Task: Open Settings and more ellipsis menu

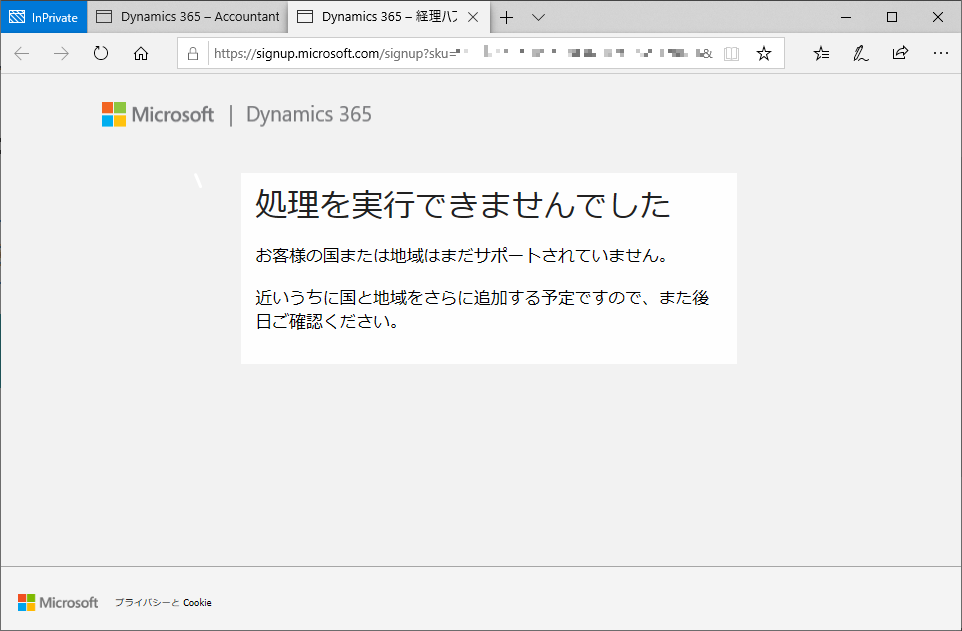Action: 941,54
